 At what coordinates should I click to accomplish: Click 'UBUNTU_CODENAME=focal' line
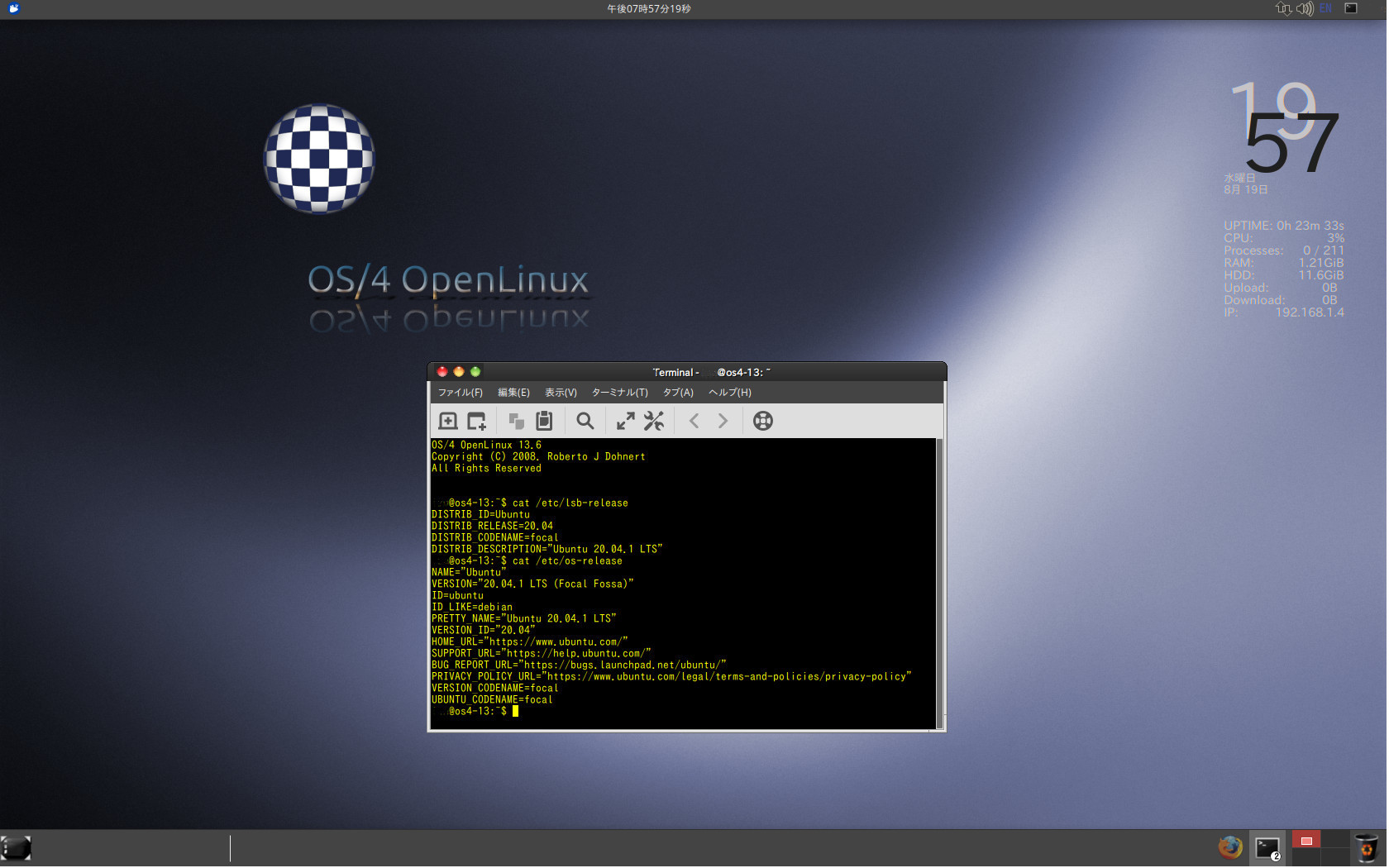(493, 700)
